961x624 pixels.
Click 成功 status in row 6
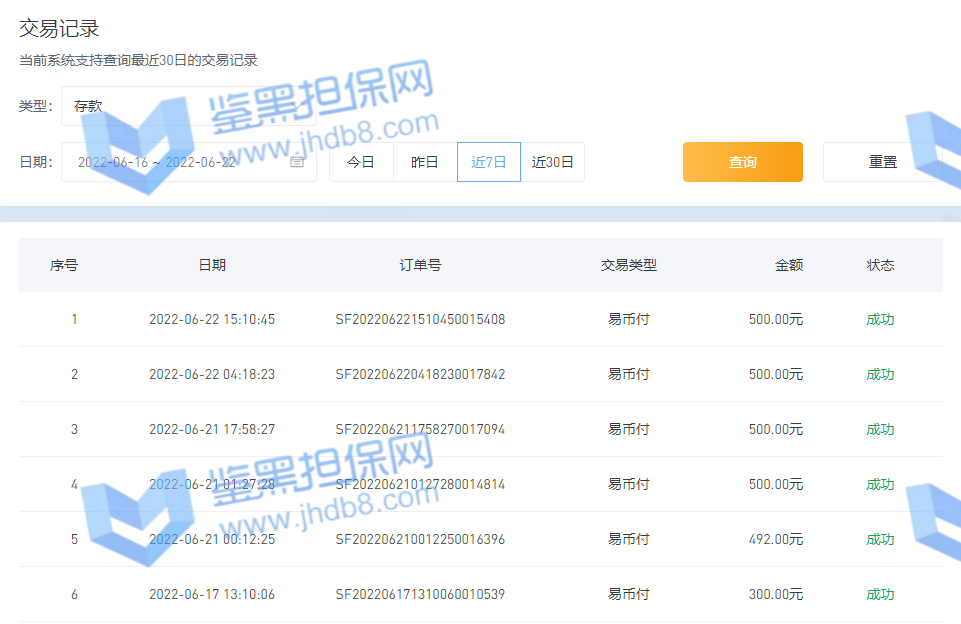click(x=880, y=595)
